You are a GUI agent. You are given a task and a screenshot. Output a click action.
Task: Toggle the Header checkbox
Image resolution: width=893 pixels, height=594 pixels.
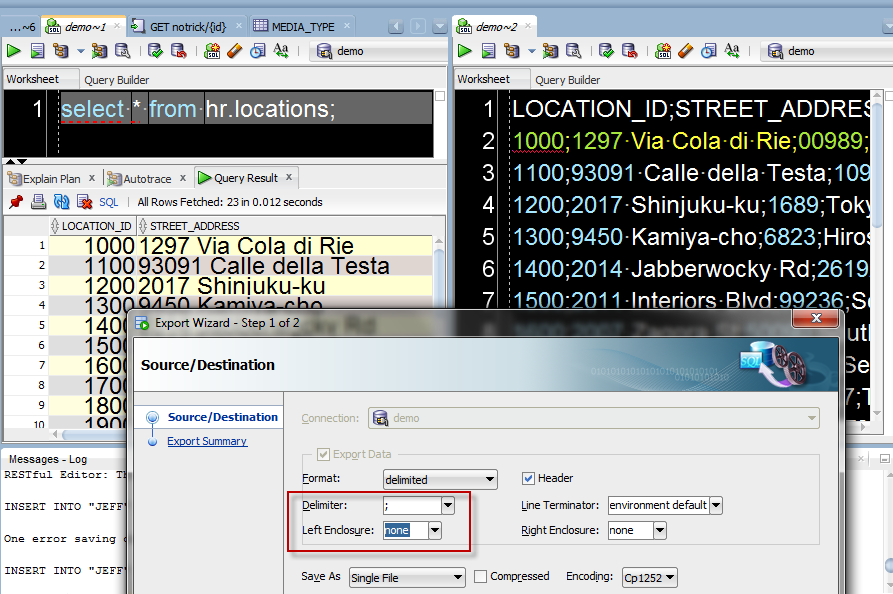[x=528, y=478]
